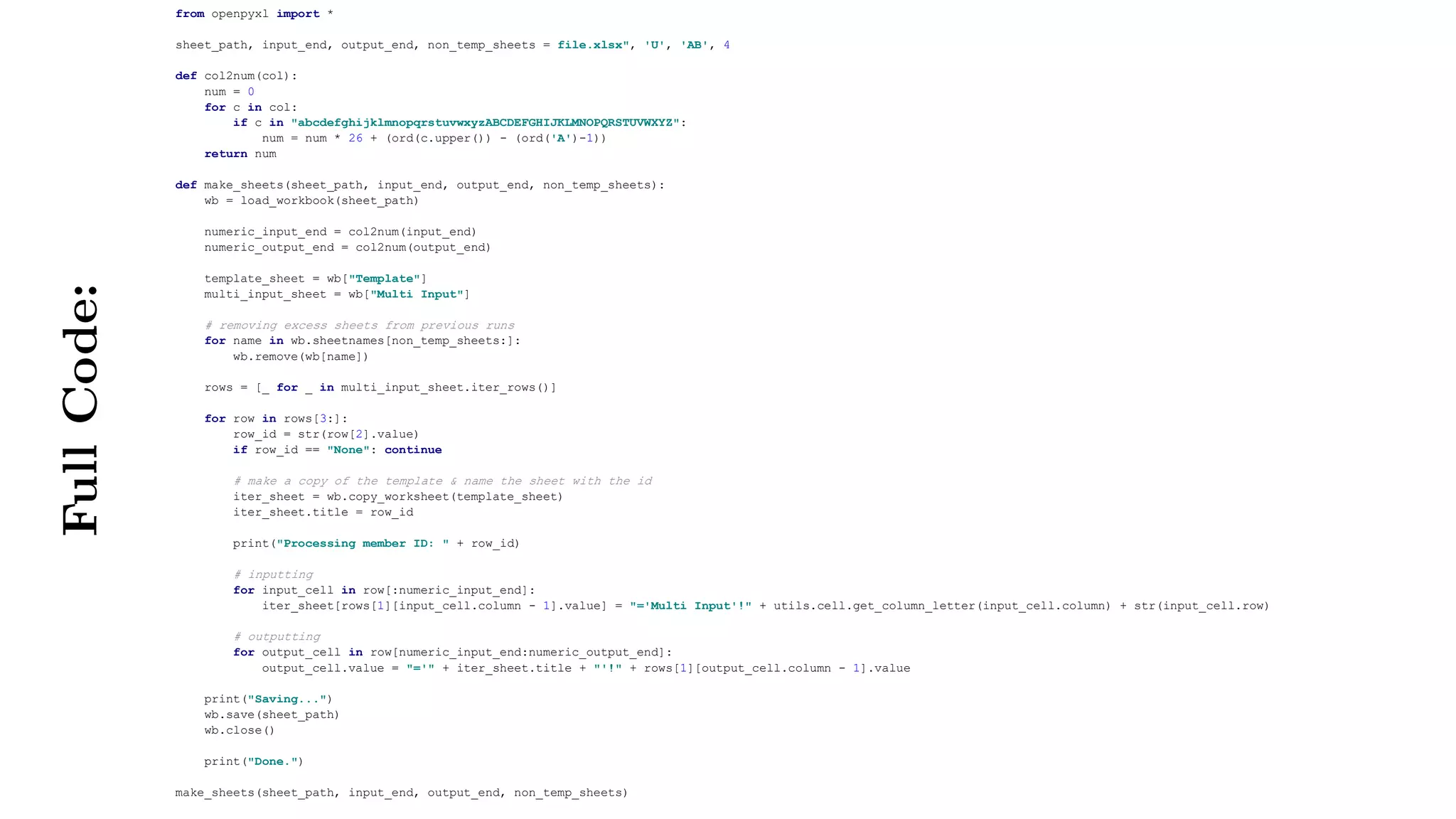The image size is (1456, 819).
Task: Click the 'continue' keyword
Action: tap(413, 450)
